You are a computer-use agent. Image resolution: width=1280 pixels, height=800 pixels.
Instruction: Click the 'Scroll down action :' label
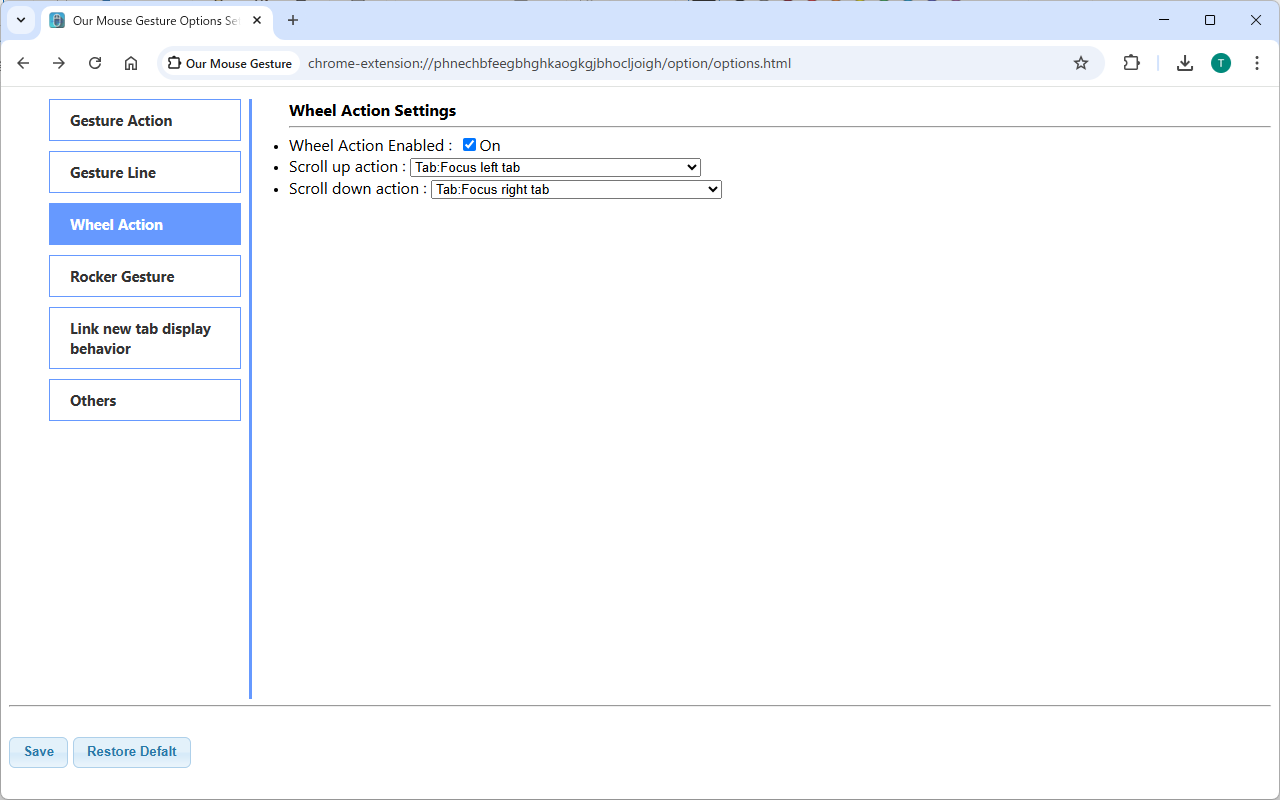pos(358,189)
